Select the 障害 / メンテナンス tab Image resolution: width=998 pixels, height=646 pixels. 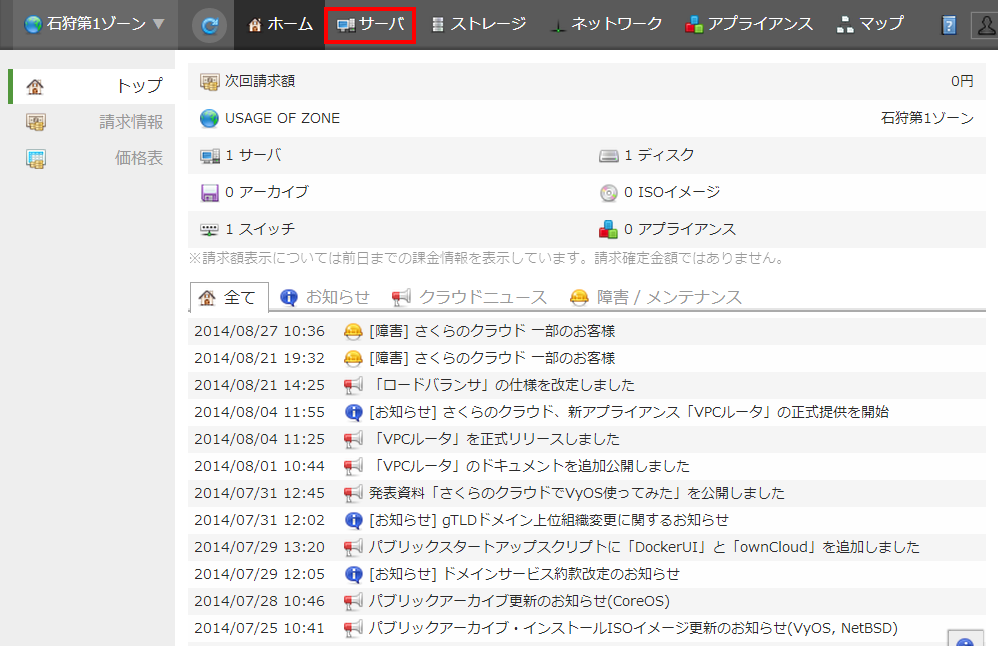click(x=656, y=297)
